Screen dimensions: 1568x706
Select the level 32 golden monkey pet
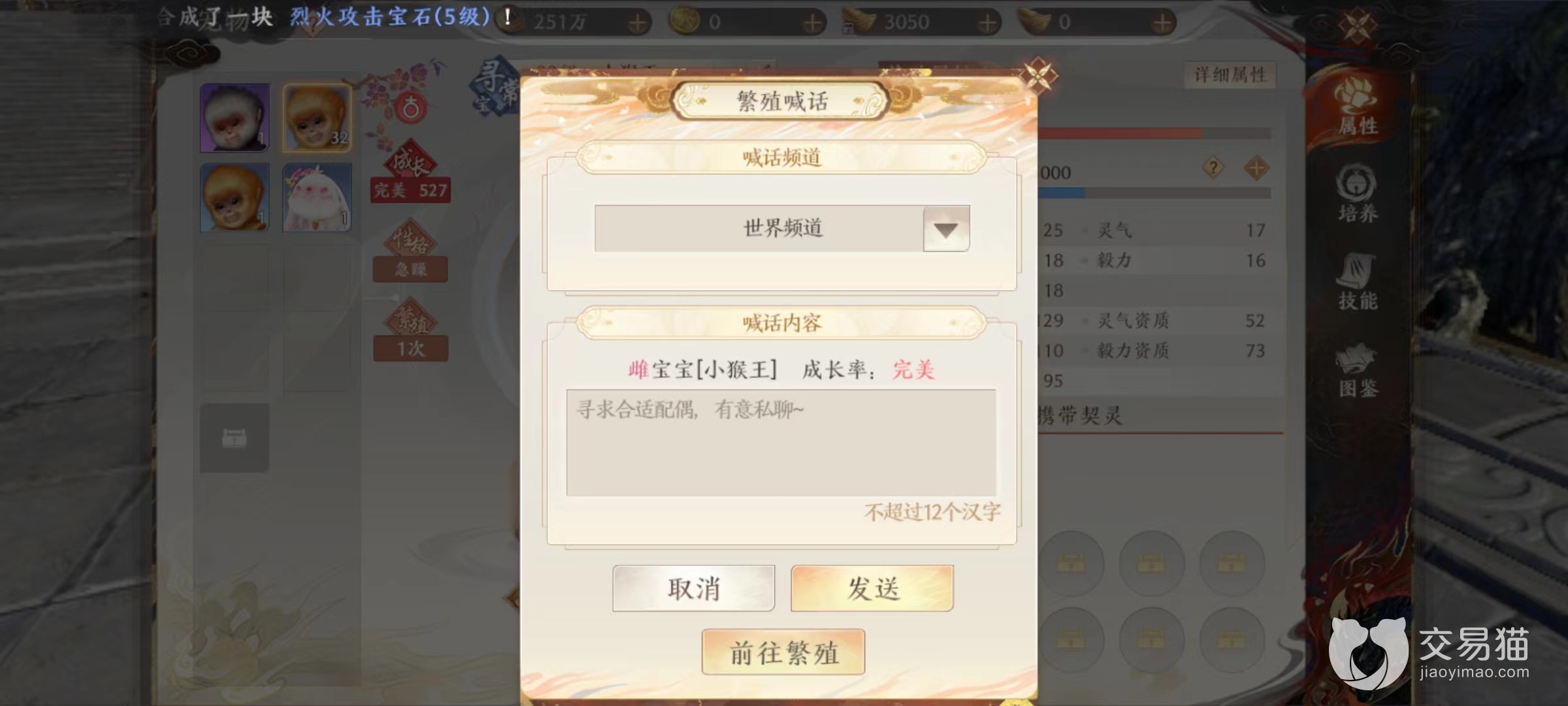(x=317, y=118)
